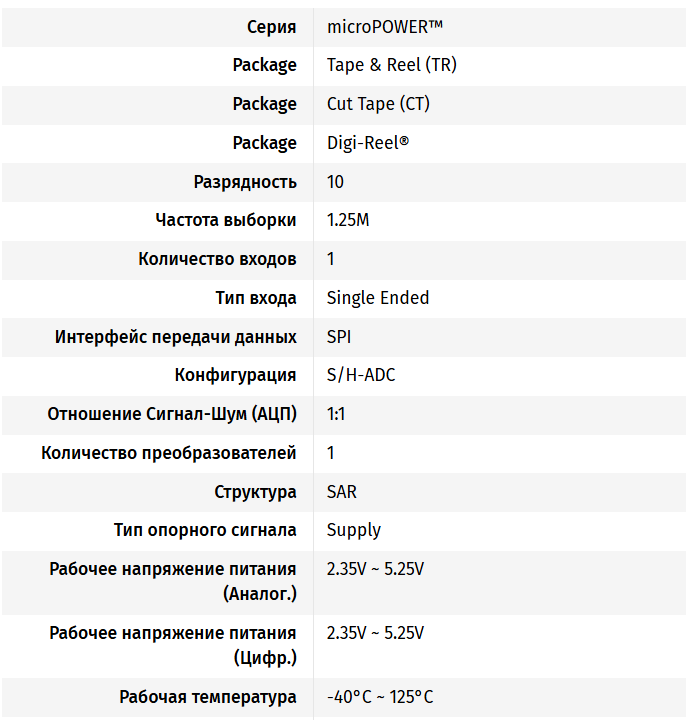The image size is (686, 720).
Task: Select the "1.25M" sampling rate value
Action: pyautogui.click(x=348, y=220)
